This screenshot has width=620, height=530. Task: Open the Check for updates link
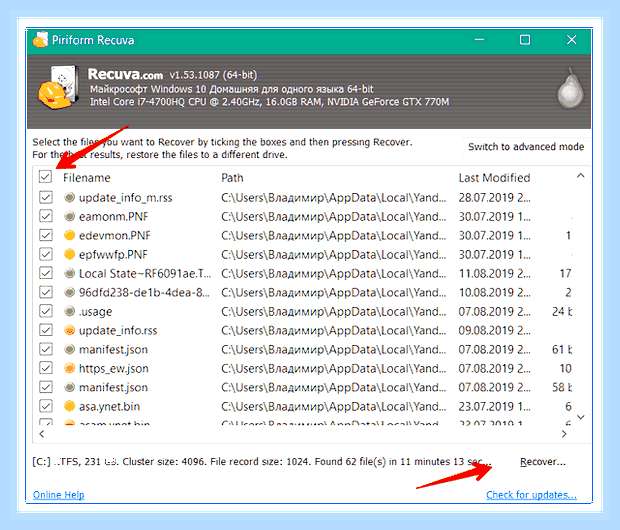click(x=531, y=495)
